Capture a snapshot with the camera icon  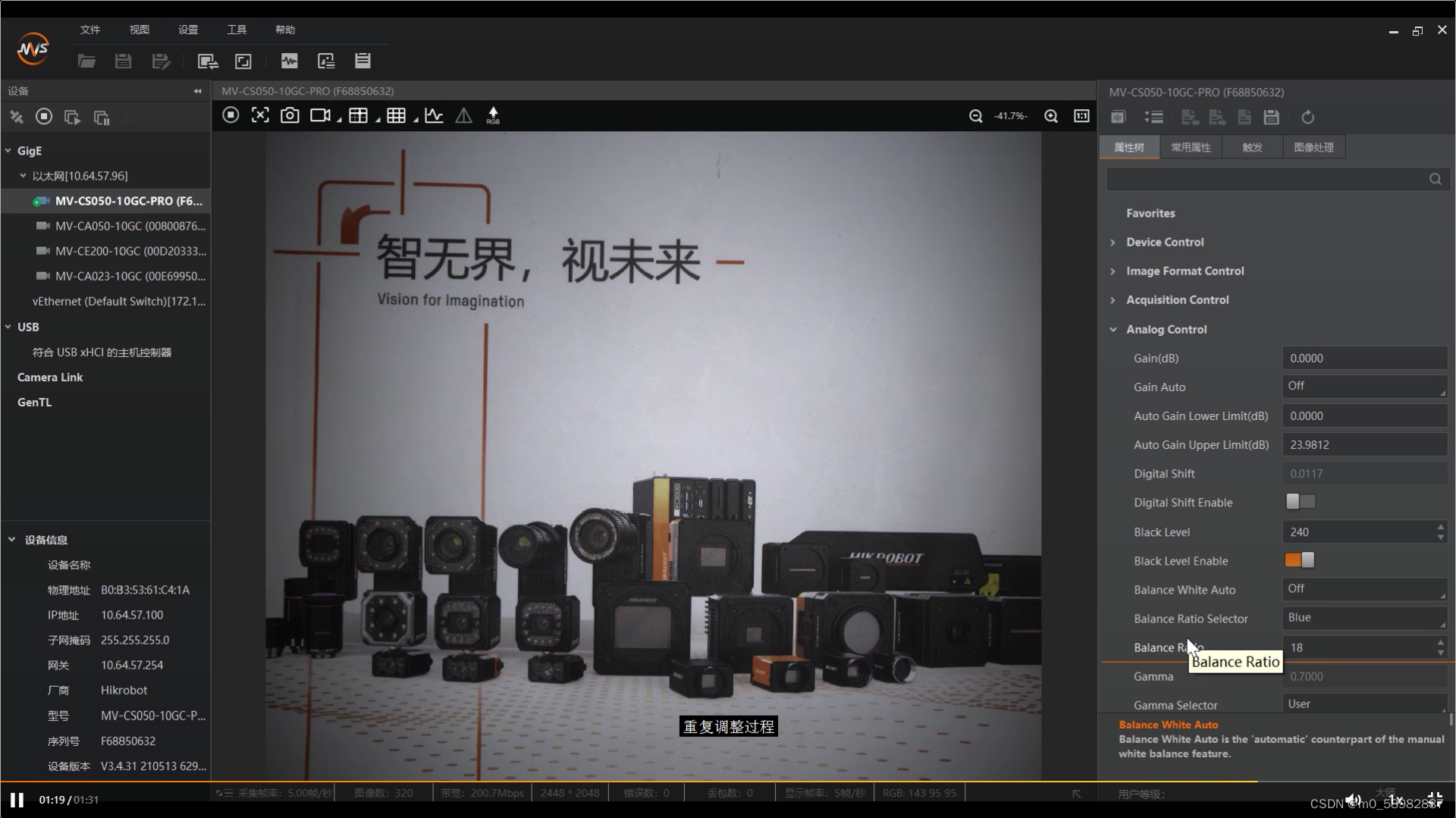[x=289, y=115]
